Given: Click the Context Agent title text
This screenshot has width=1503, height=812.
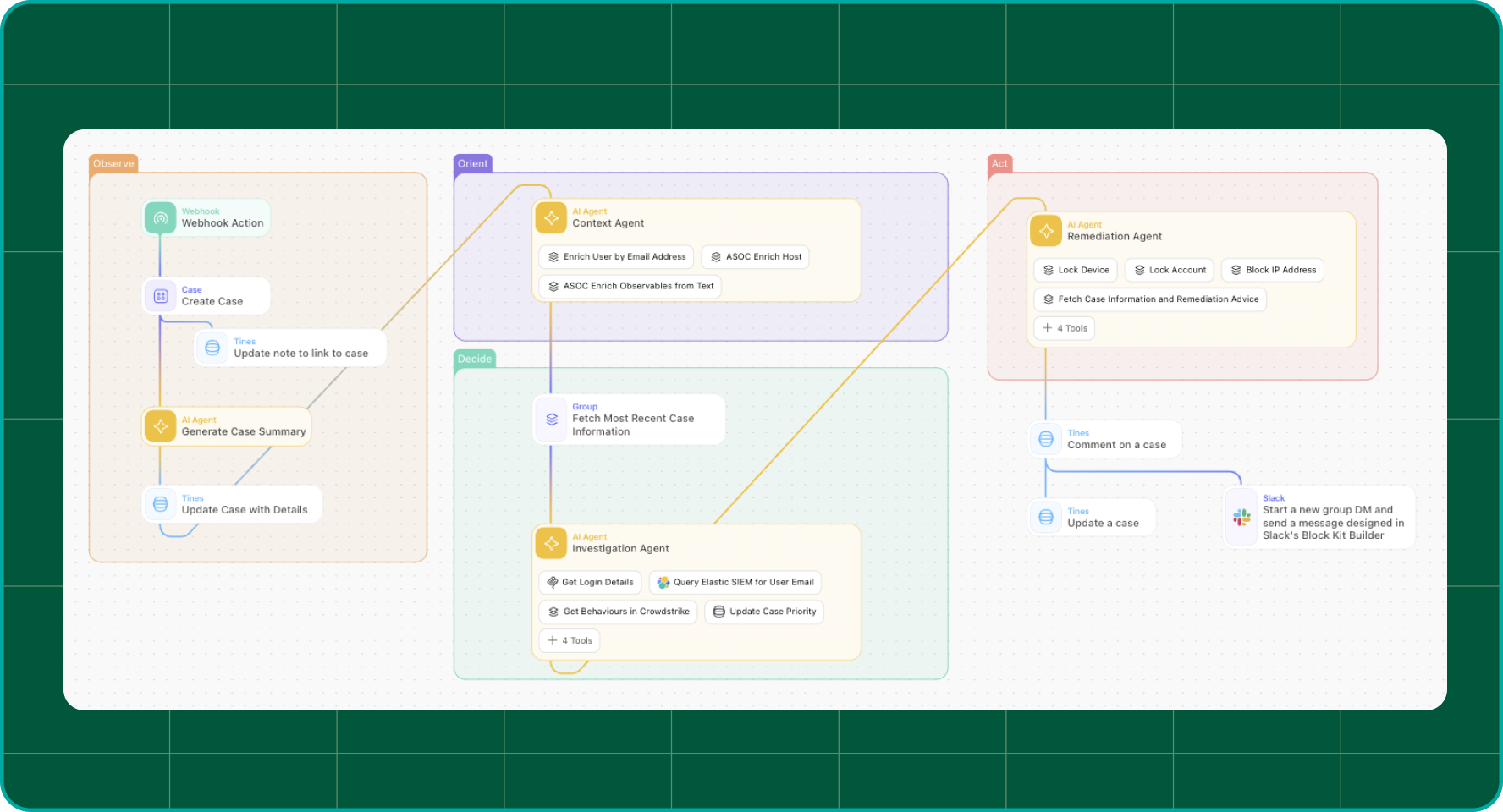Looking at the screenshot, I should [x=608, y=223].
